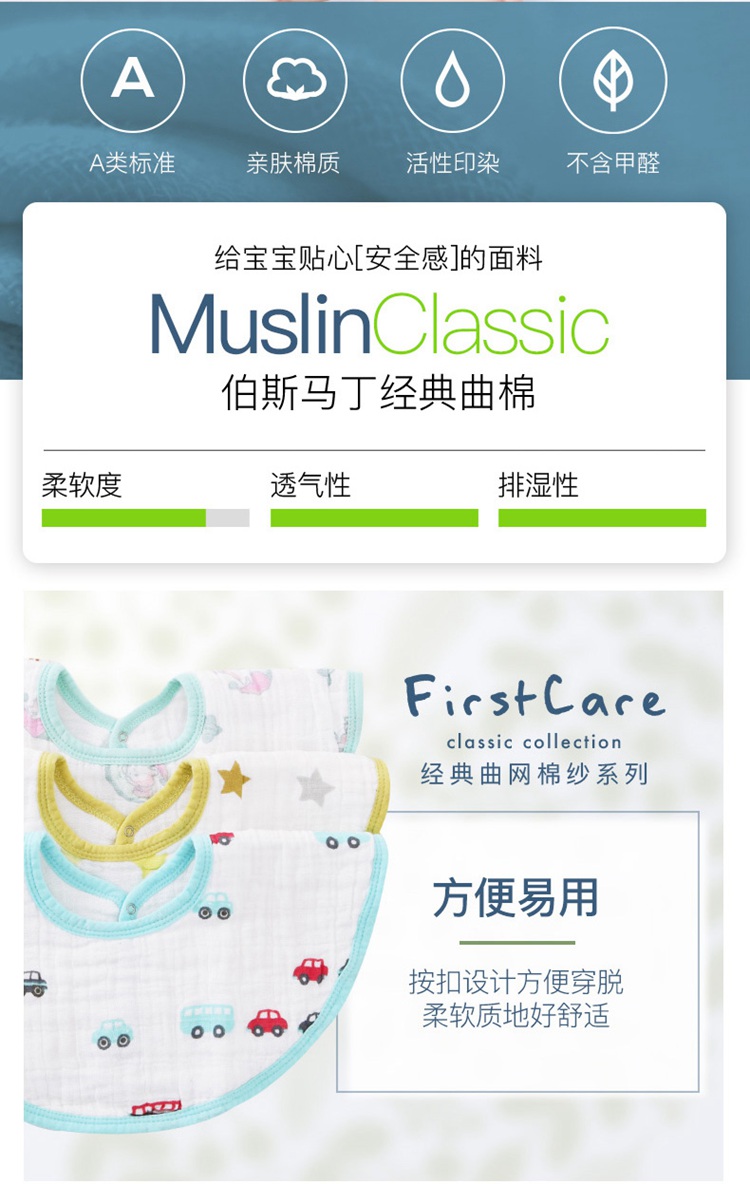Viewport: 750px width, 1184px height.
Task: Click the 柔软度 progress bar
Action: 146,518
